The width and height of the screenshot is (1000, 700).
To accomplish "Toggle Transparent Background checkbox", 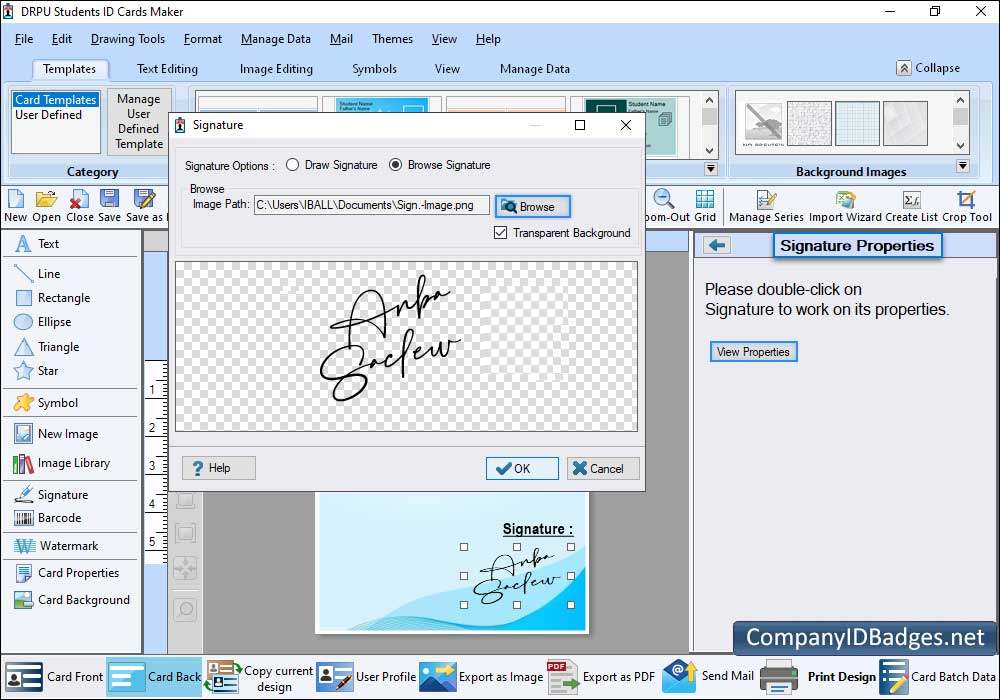I will [x=501, y=233].
